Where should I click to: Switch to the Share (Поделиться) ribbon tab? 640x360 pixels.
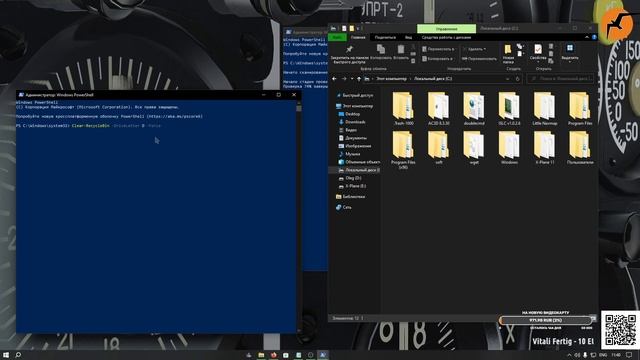pyautogui.click(x=385, y=37)
